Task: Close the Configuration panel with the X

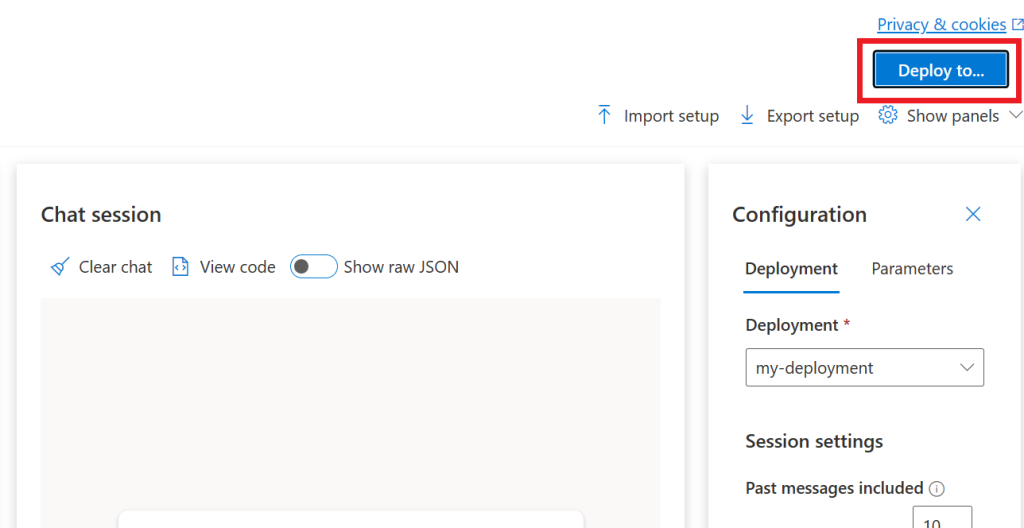Action: [x=973, y=214]
